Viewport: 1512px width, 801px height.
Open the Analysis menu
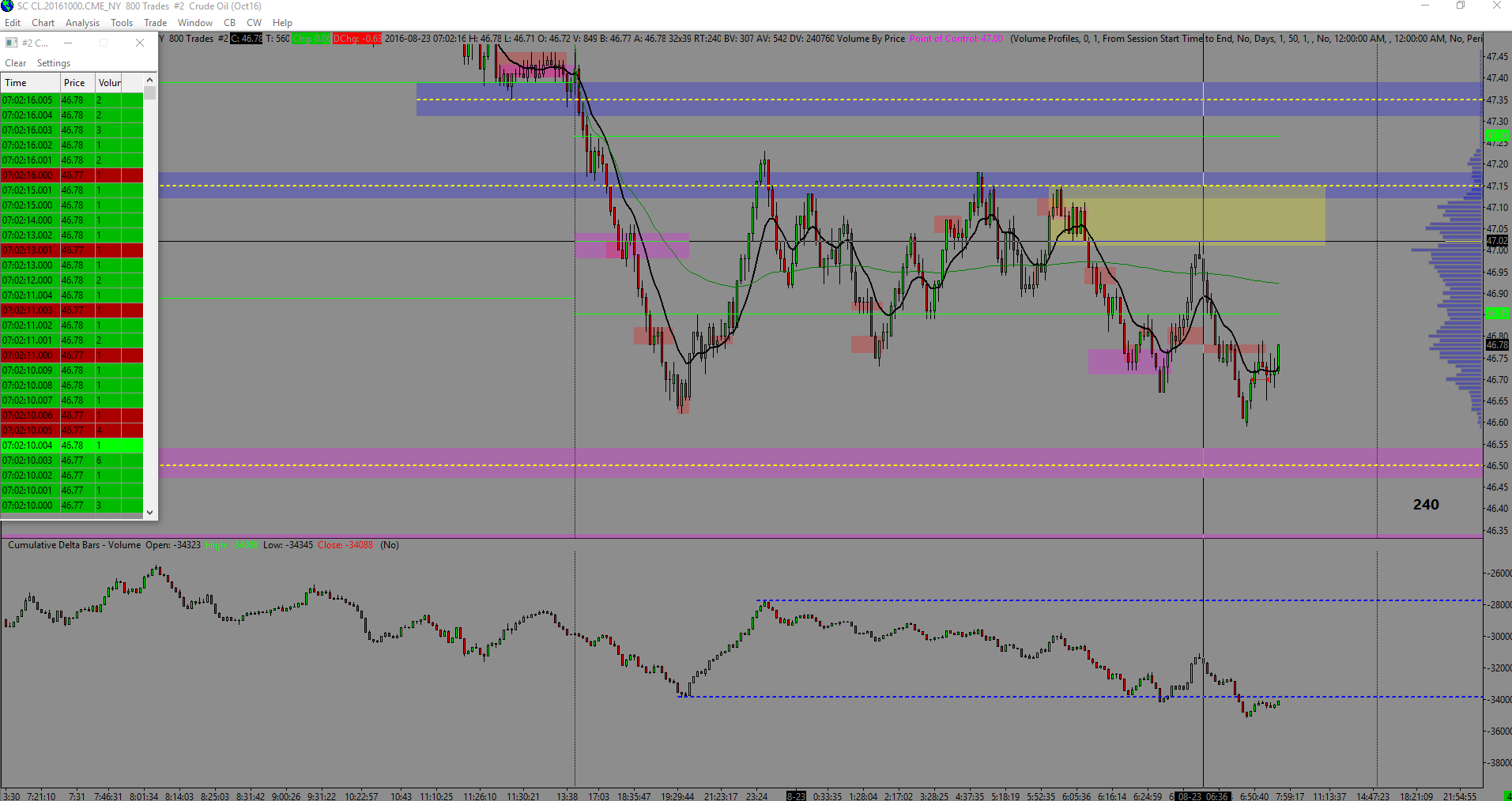coord(82,23)
